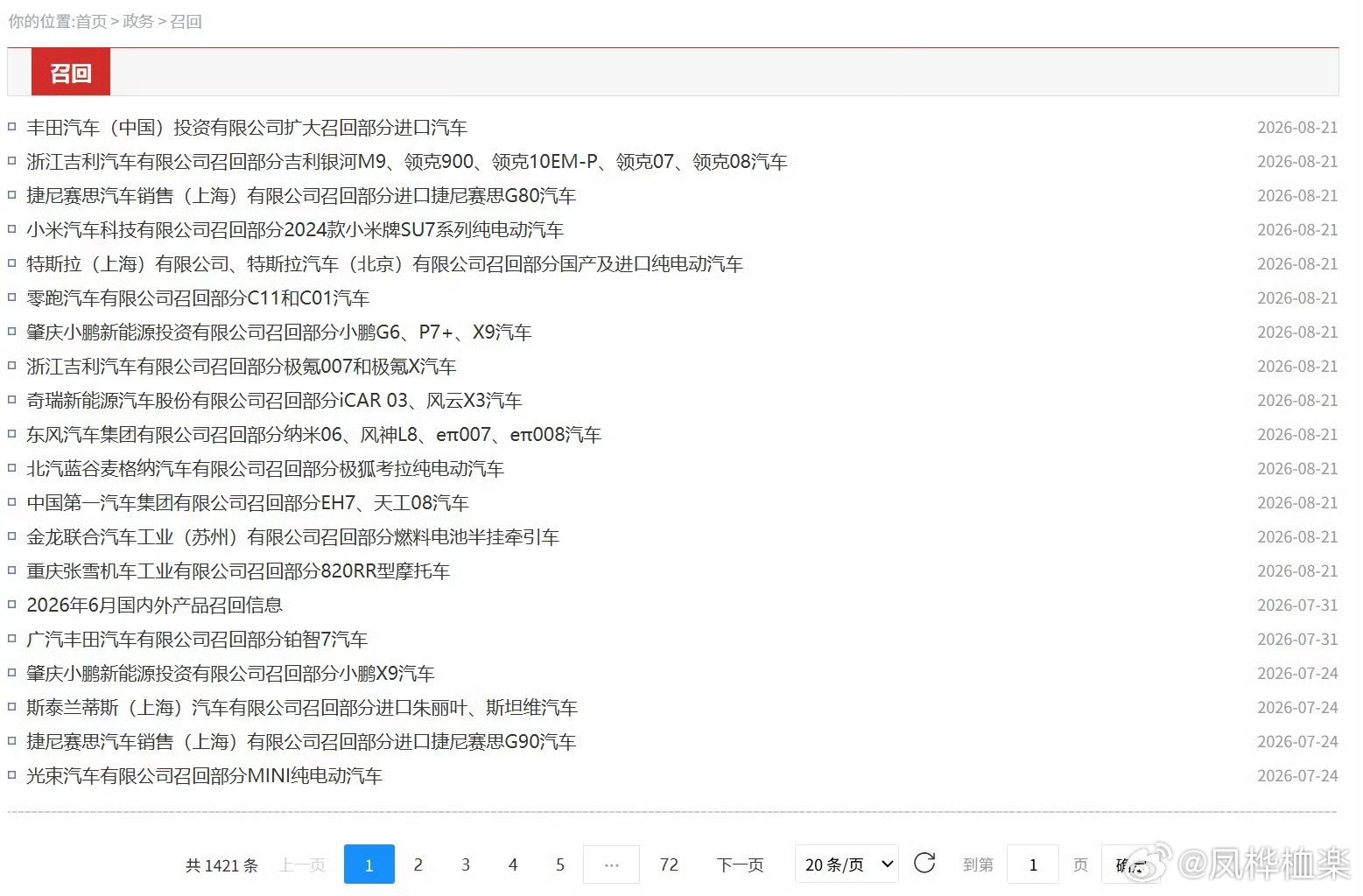The height and width of the screenshot is (896, 1363).
Task: Open 斯泰兰蒂斯 朱丽叶、斯坦维 recall notice
Action: [x=302, y=708]
